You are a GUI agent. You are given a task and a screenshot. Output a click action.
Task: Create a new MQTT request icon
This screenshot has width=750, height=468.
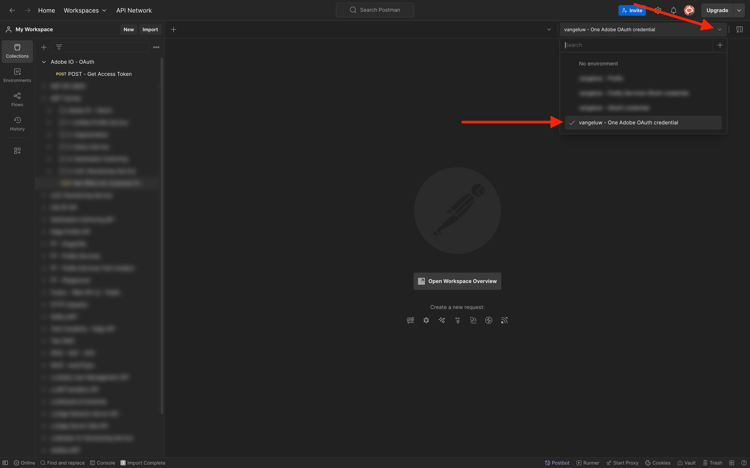[x=504, y=320]
